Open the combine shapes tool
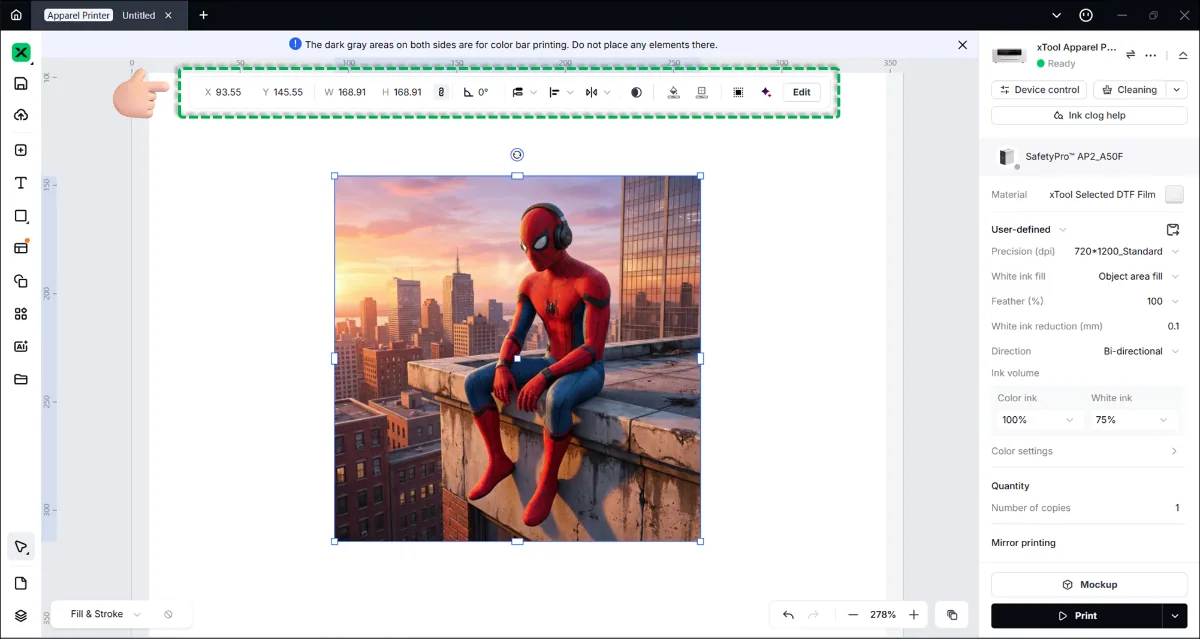1200x639 pixels. pos(21,281)
